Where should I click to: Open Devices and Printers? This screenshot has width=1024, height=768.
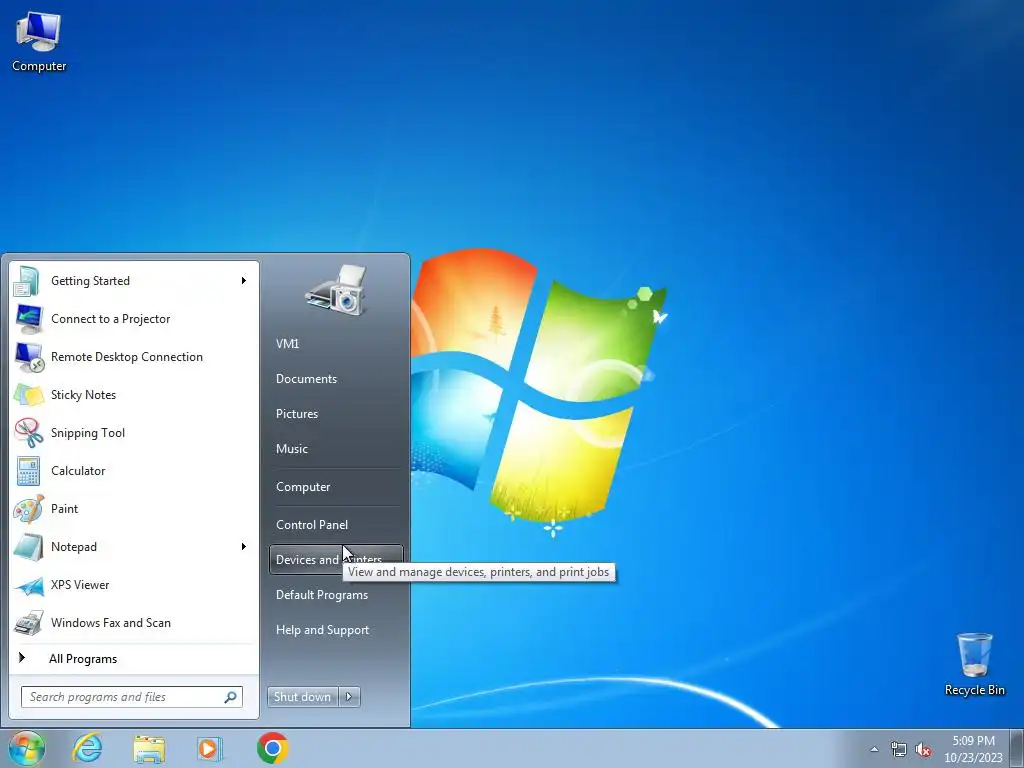point(336,560)
